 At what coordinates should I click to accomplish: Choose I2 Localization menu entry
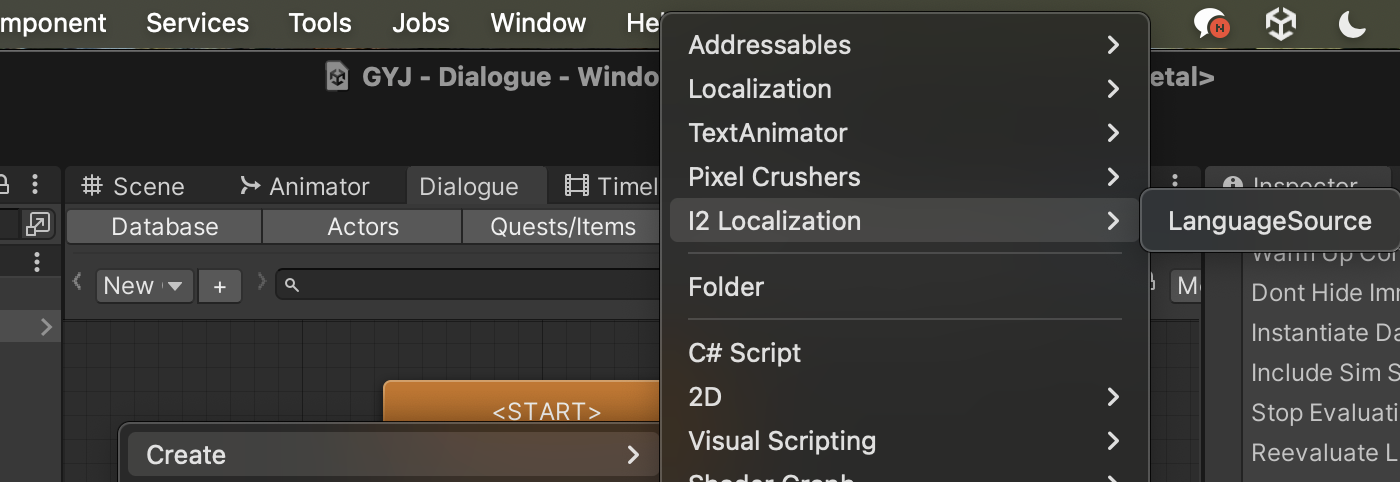905,221
